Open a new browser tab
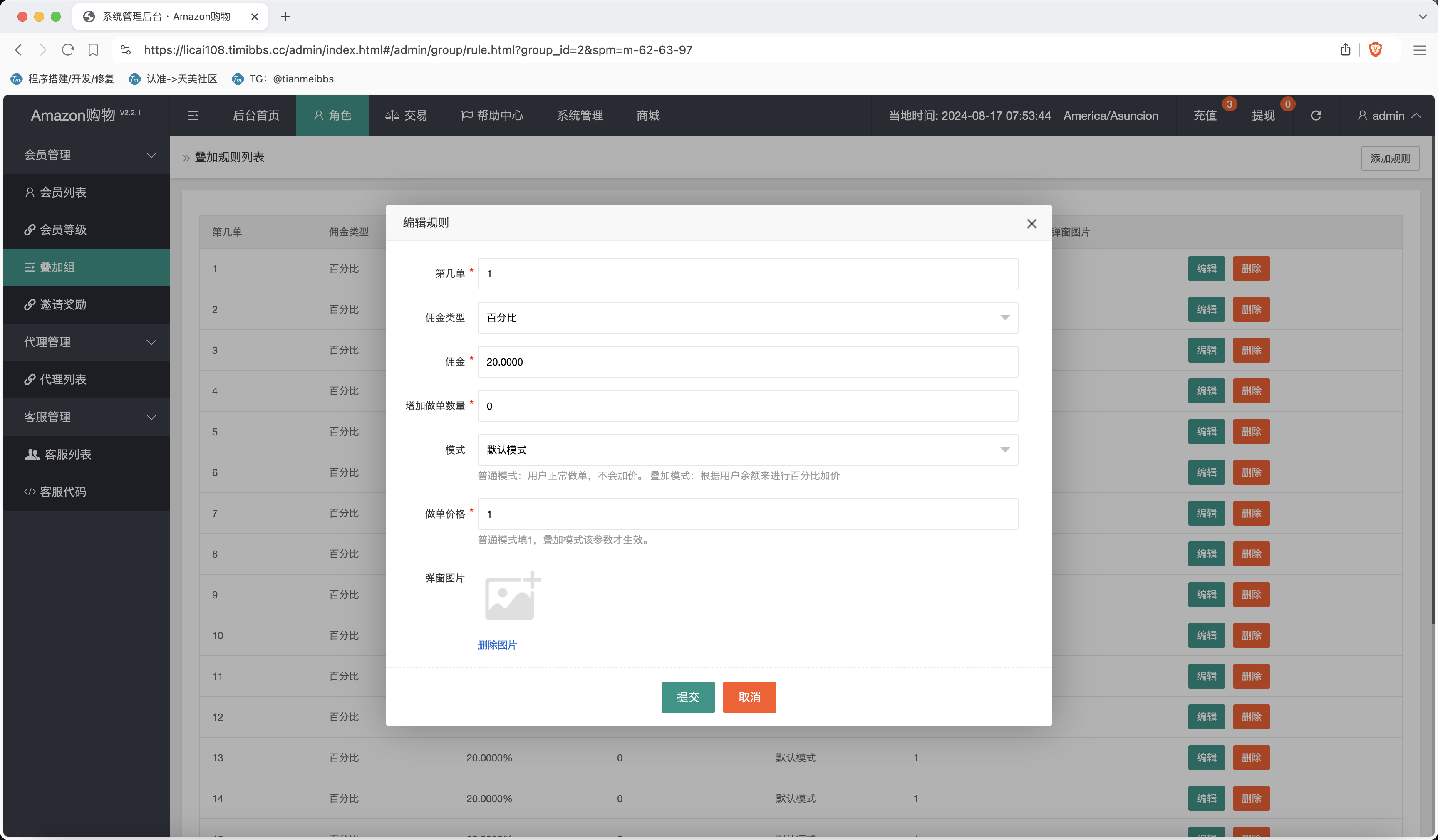The image size is (1438, 840). 285,17
